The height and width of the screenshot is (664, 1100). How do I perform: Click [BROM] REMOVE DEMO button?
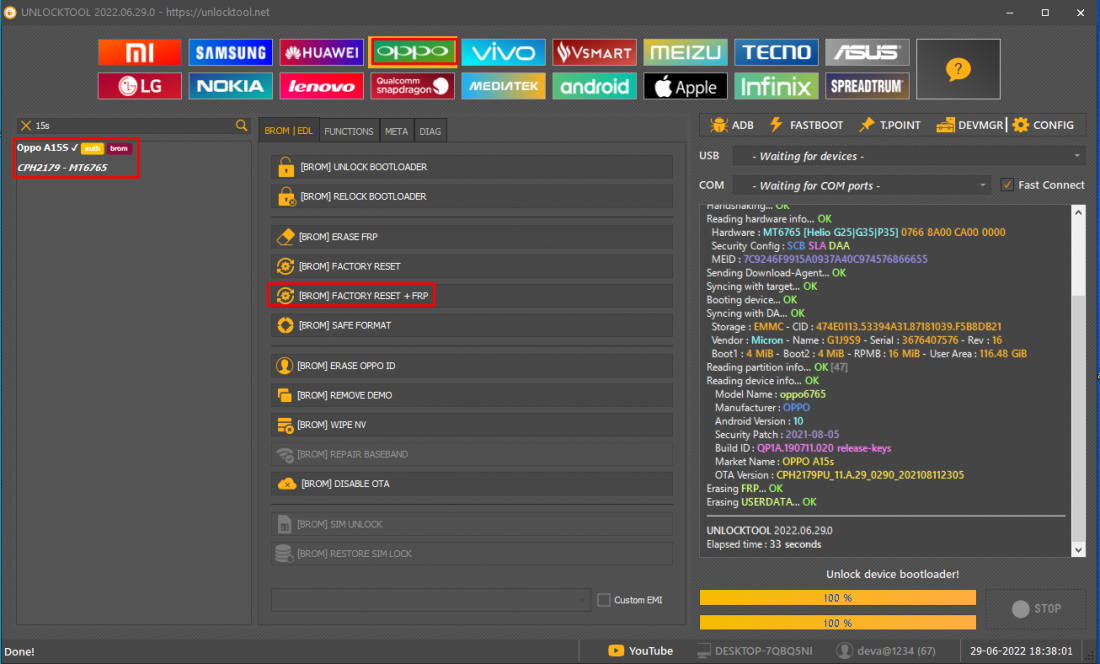[x=471, y=395]
